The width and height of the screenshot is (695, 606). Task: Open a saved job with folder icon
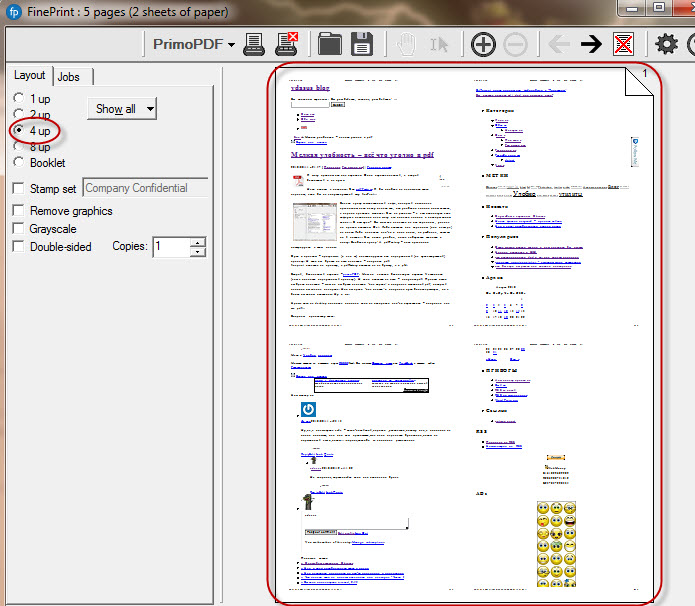(x=329, y=44)
